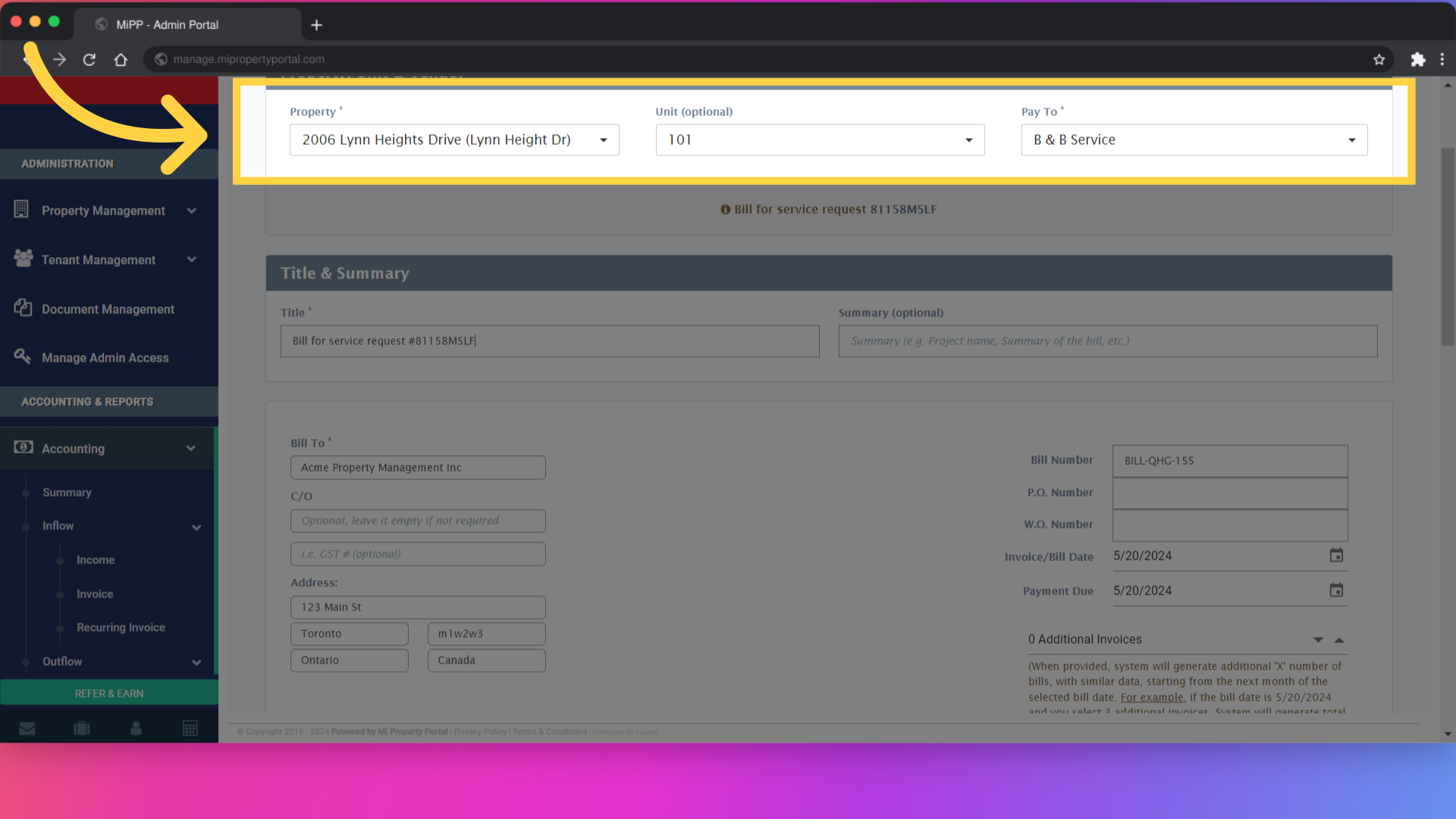Click the C/O optional field
The image size is (1456, 819).
coord(418,520)
